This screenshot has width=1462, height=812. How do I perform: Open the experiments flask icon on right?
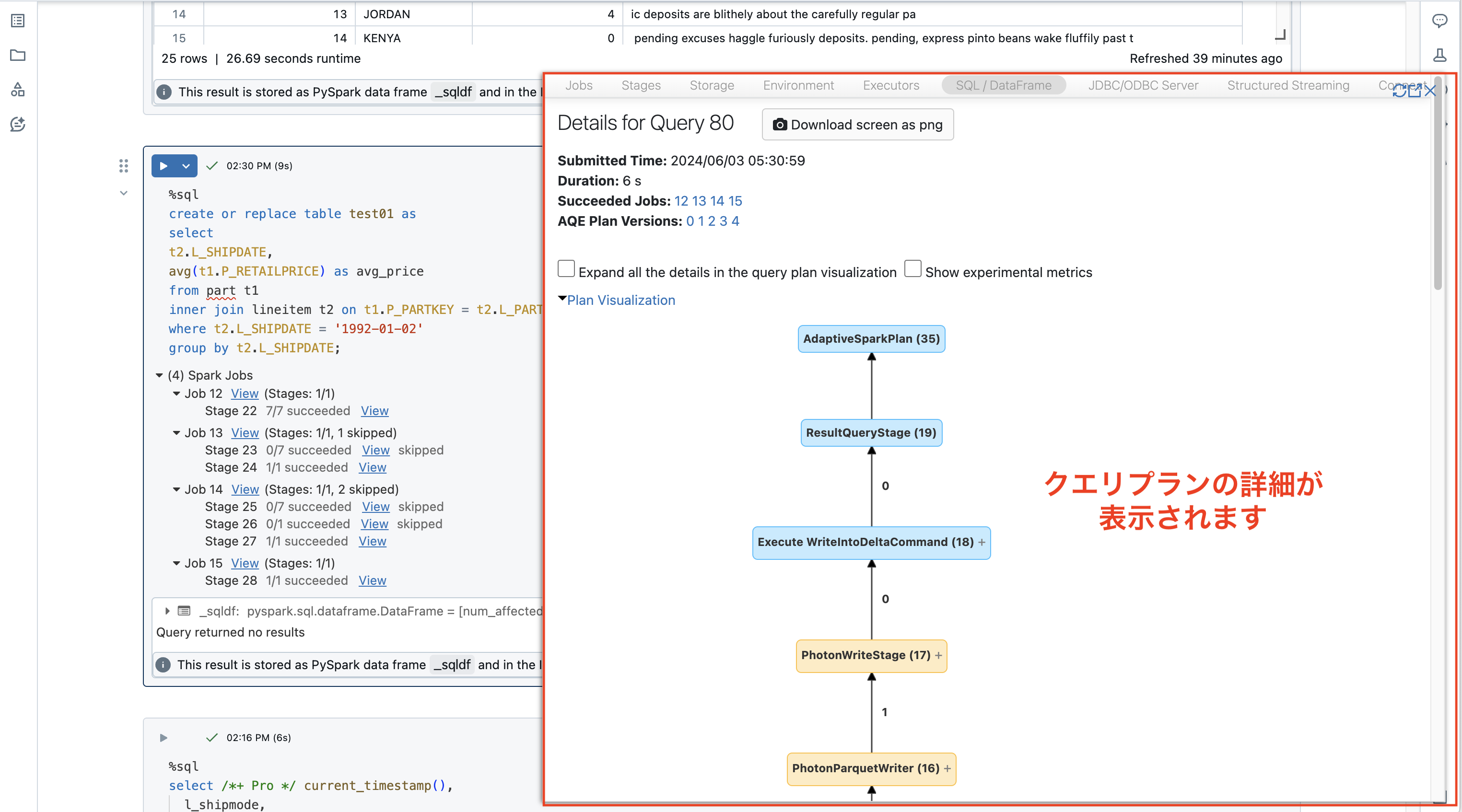pyautogui.click(x=1439, y=55)
